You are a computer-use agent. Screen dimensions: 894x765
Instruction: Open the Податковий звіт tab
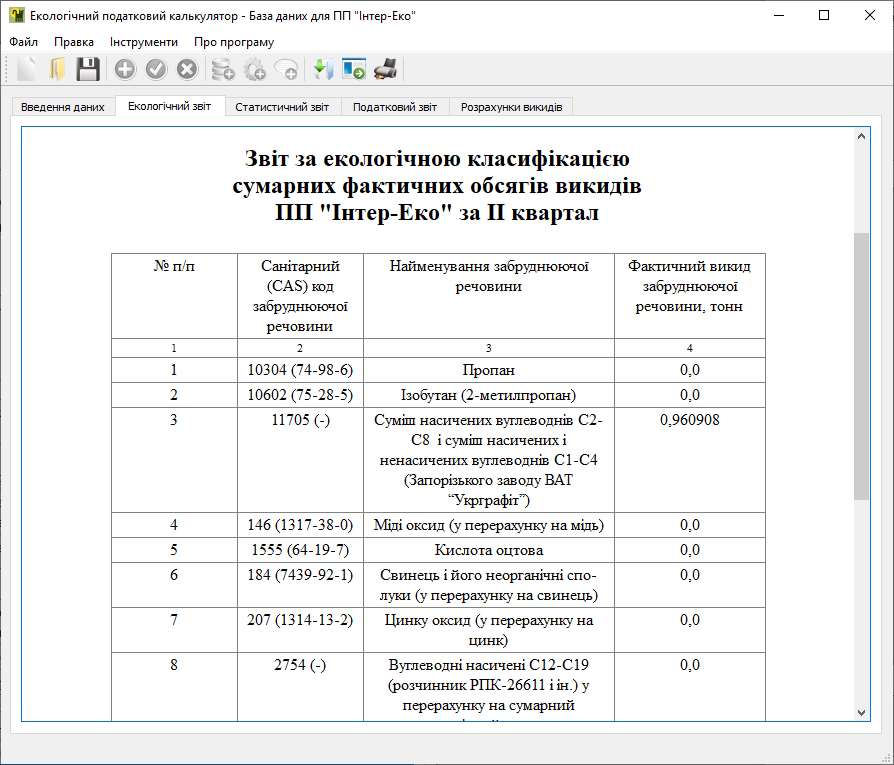click(x=395, y=107)
